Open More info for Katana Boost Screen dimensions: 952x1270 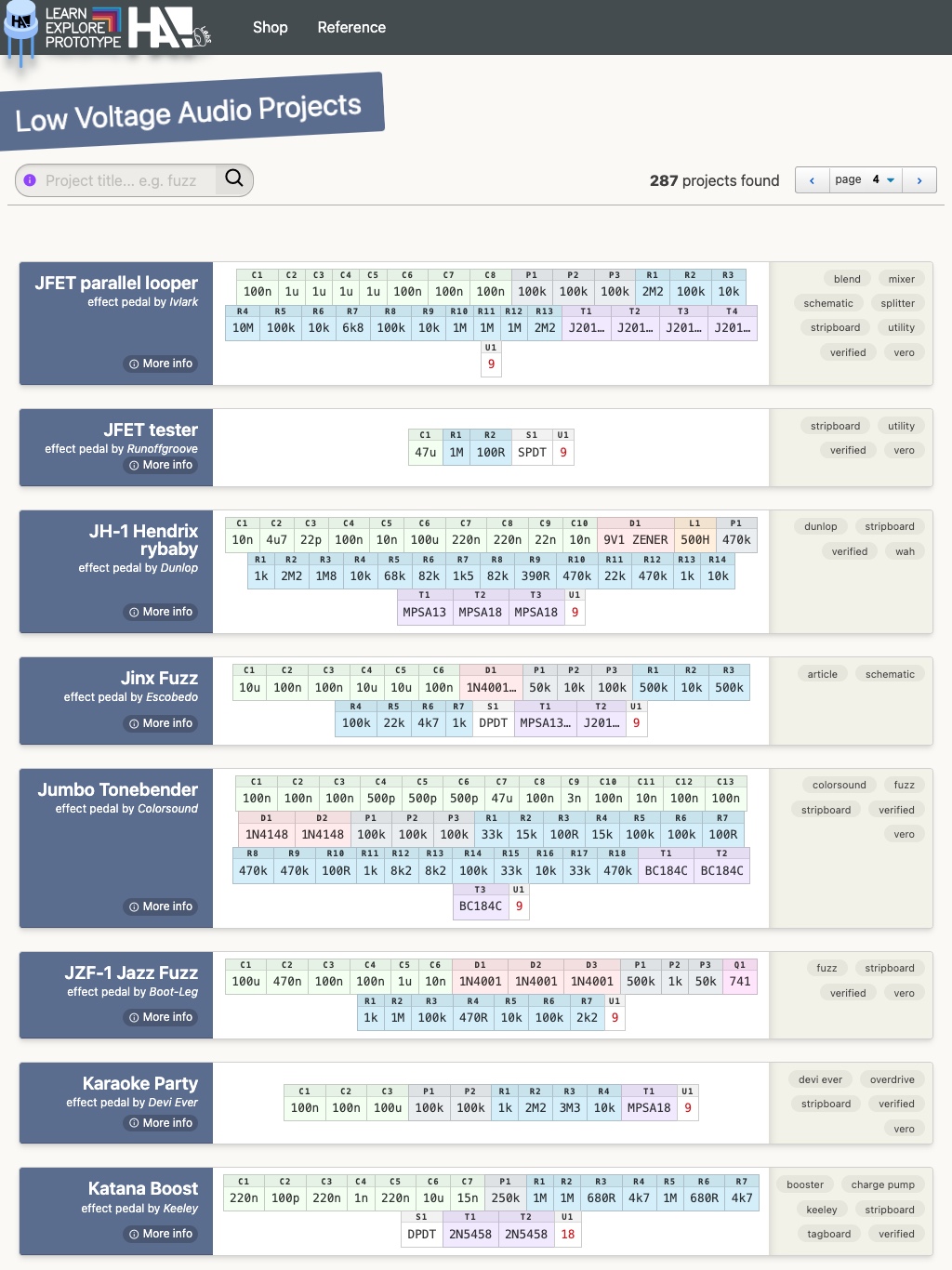coord(161,1234)
